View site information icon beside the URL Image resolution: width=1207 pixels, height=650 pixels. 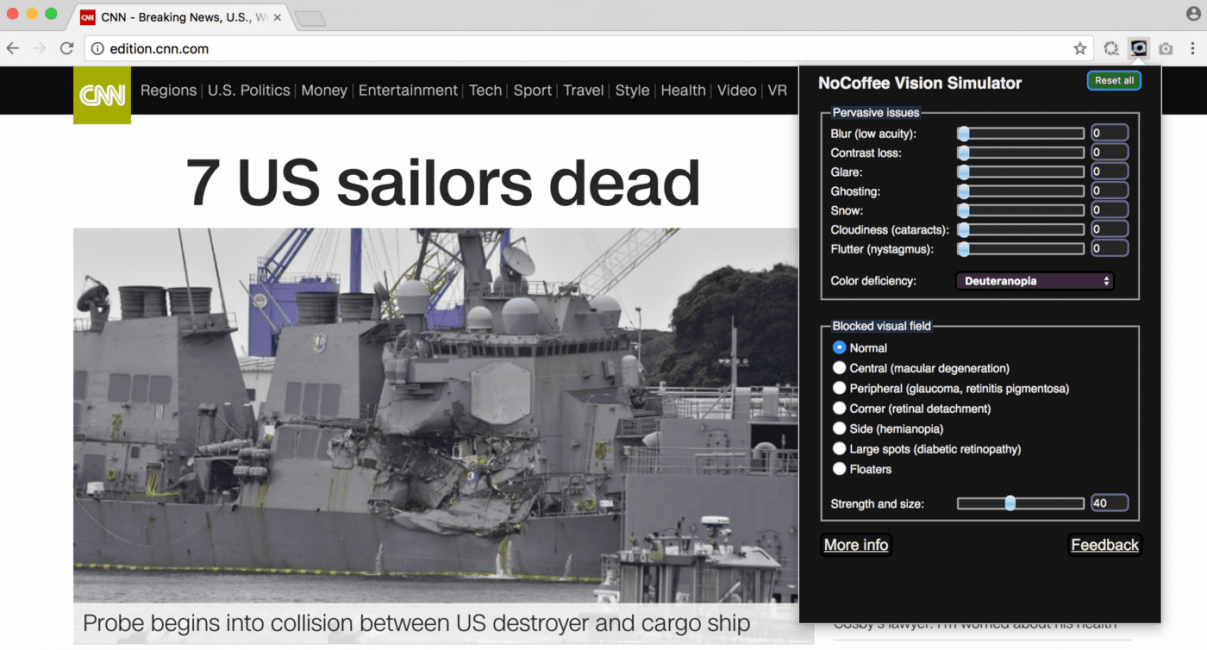click(x=97, y=48)
